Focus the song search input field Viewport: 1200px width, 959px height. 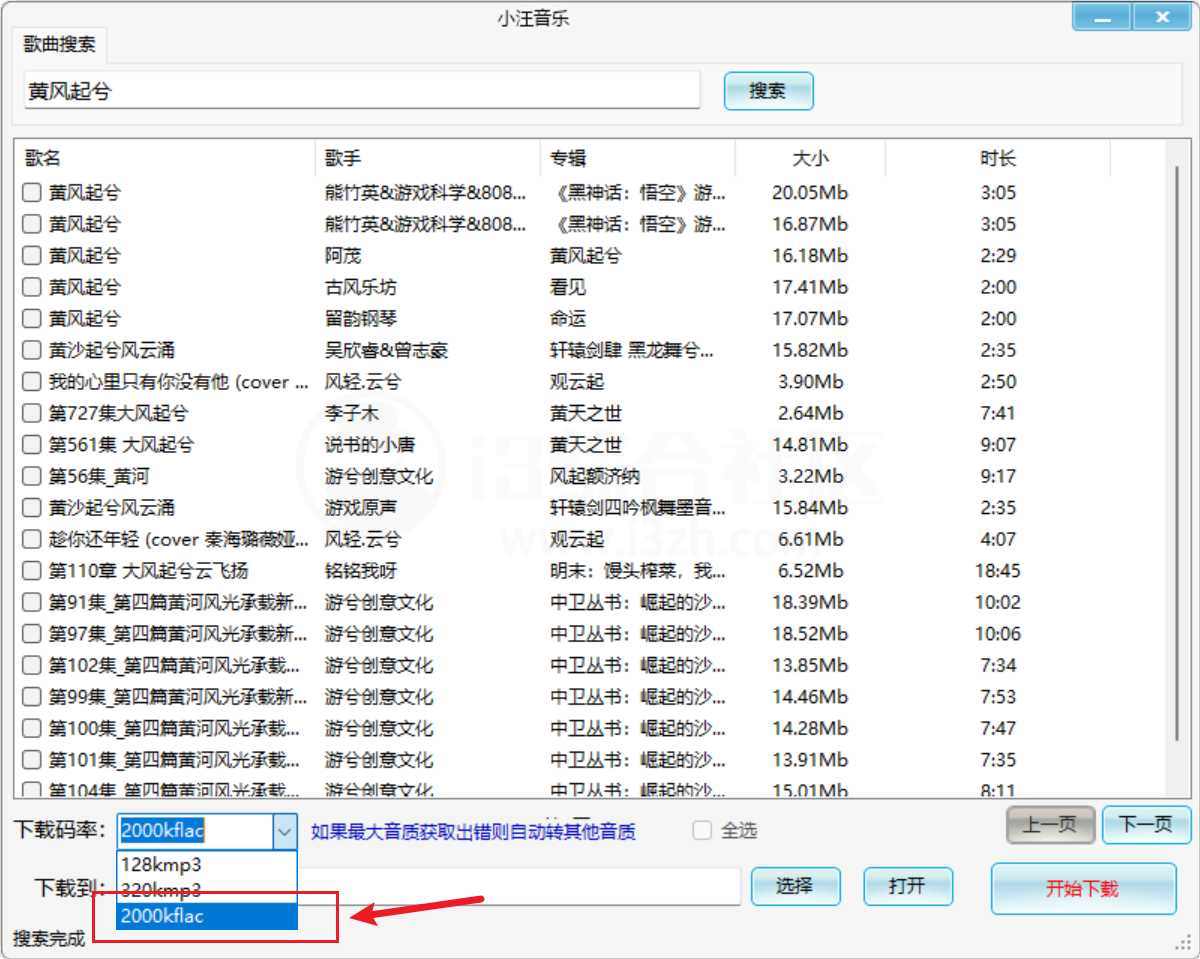coord(362,90)
